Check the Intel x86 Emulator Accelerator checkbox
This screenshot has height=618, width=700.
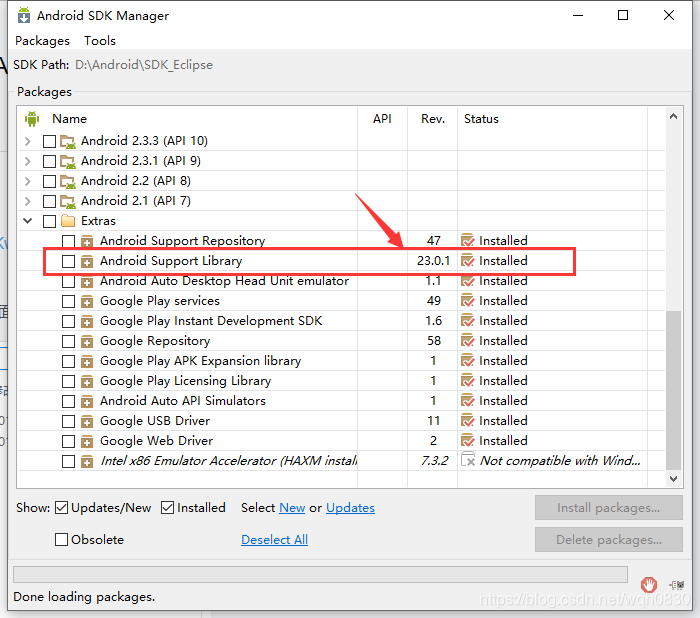click(x=68, y=461)
